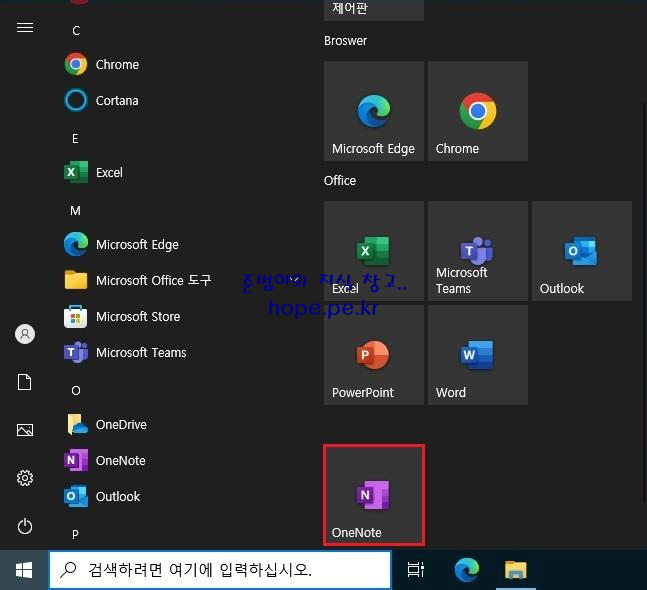This screenshot has height=590, width=647.
Task: Open Excel from the app list
Action: click(x=93, y=172)
